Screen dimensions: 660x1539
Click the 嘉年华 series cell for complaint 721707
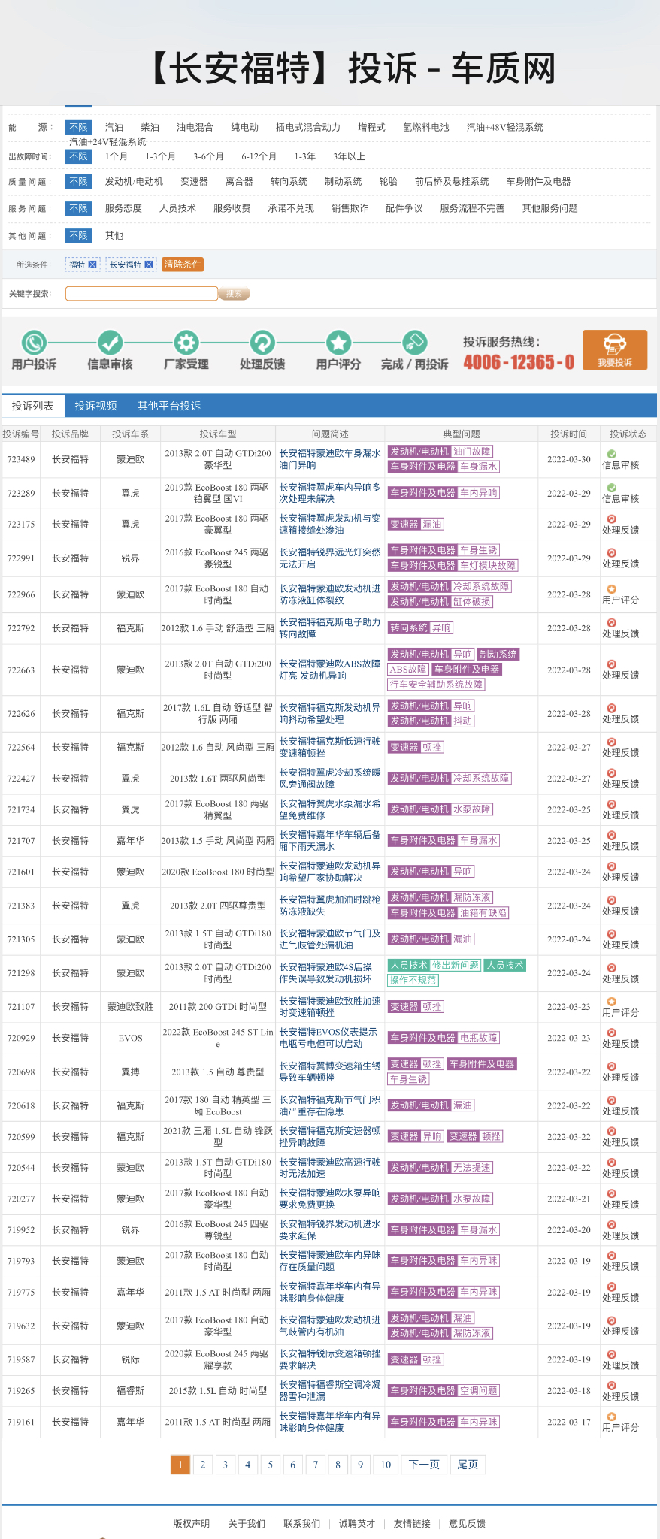(x=131, y=840)
